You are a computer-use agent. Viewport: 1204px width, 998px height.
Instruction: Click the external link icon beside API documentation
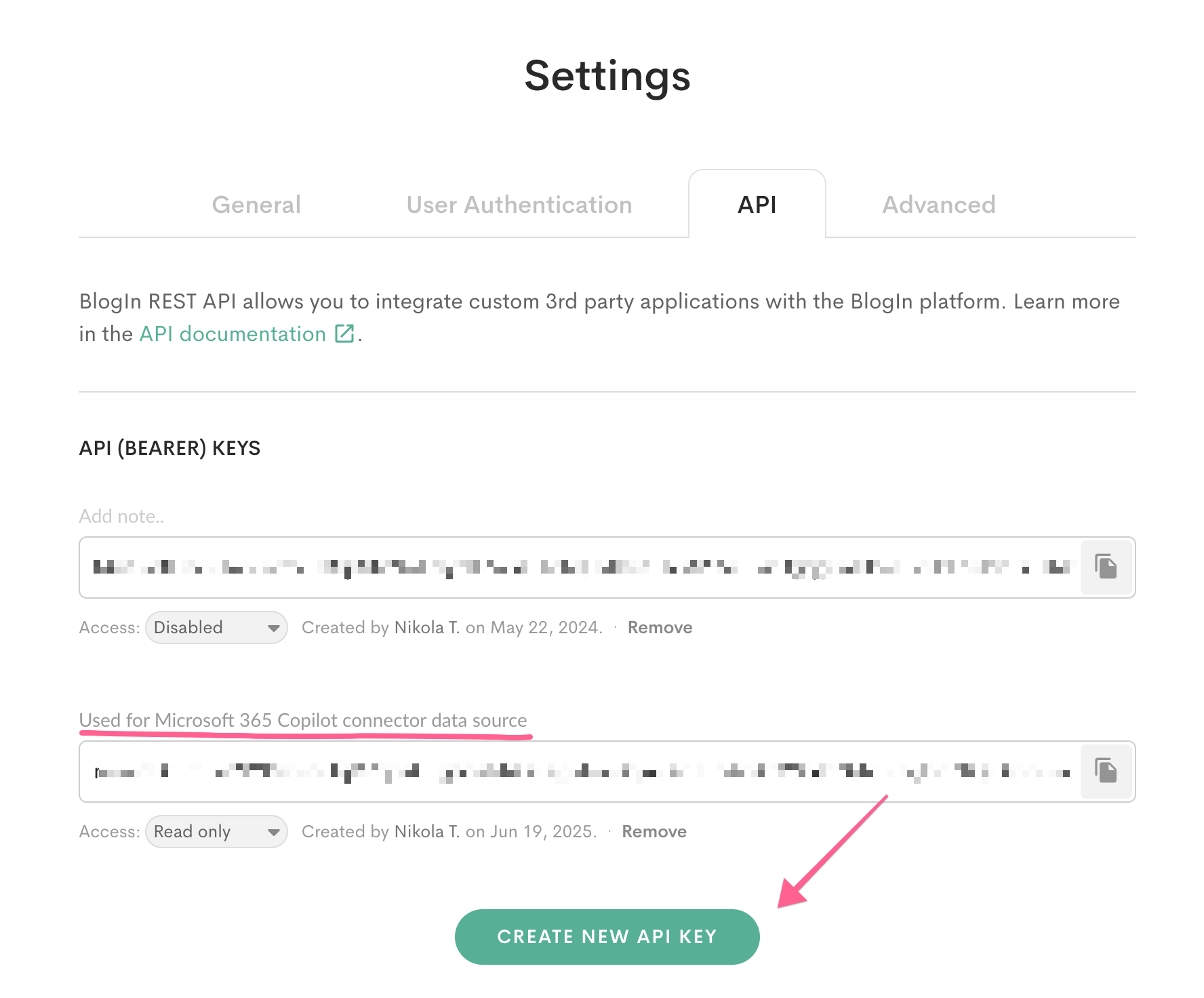[x=344, y=334]
